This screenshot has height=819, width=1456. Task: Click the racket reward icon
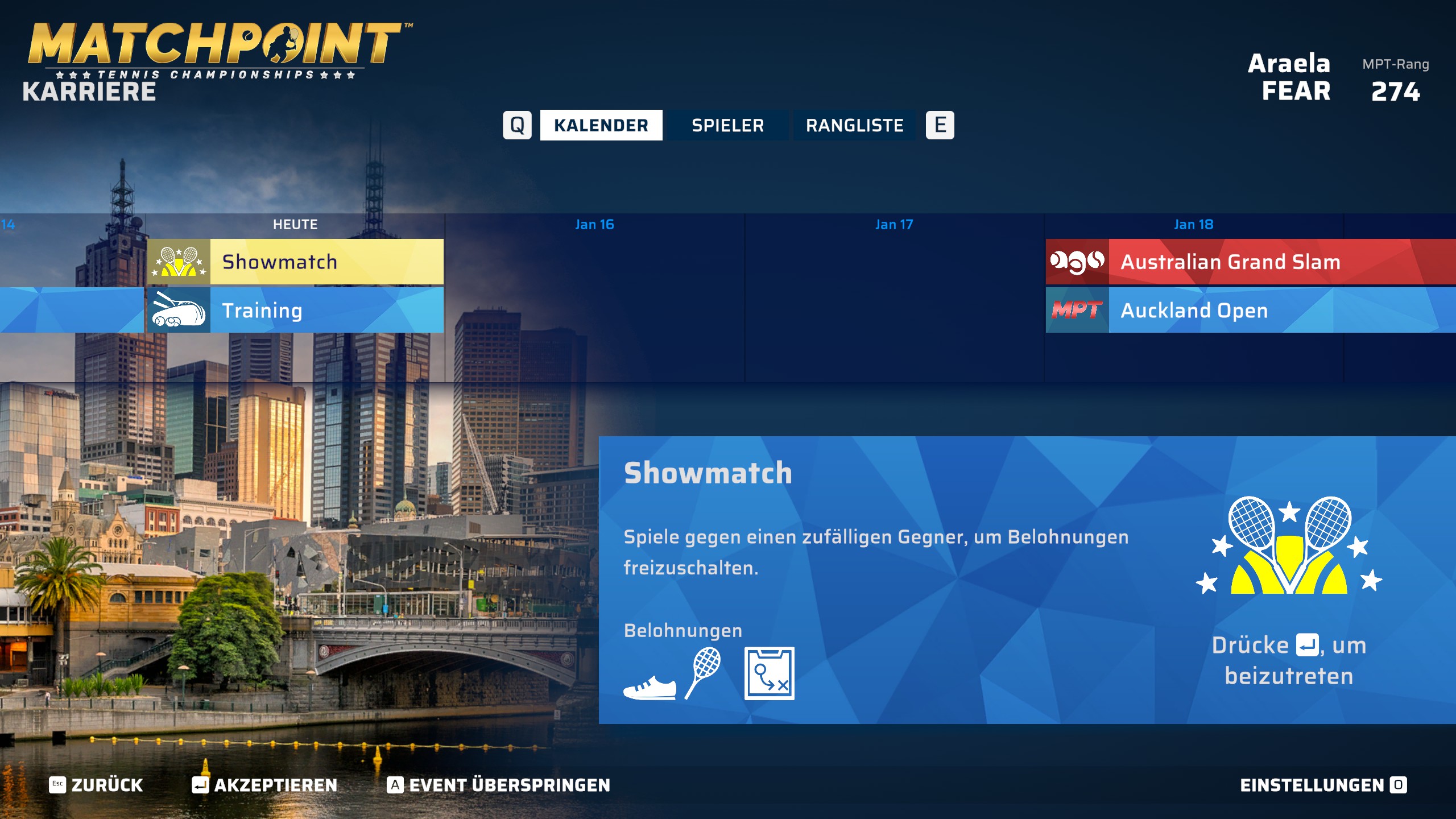(x=703, y=673)
